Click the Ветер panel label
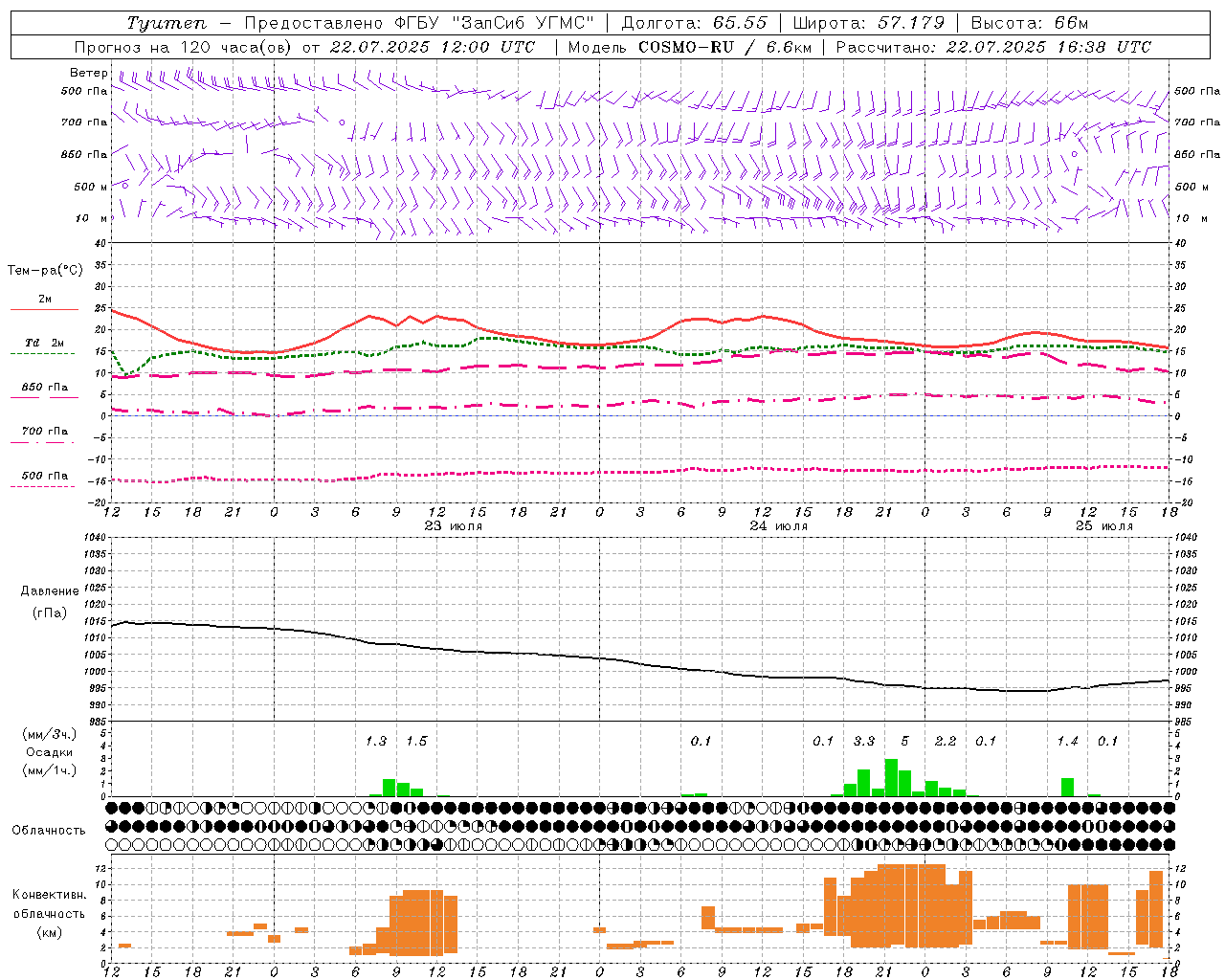 click(89, 73)
